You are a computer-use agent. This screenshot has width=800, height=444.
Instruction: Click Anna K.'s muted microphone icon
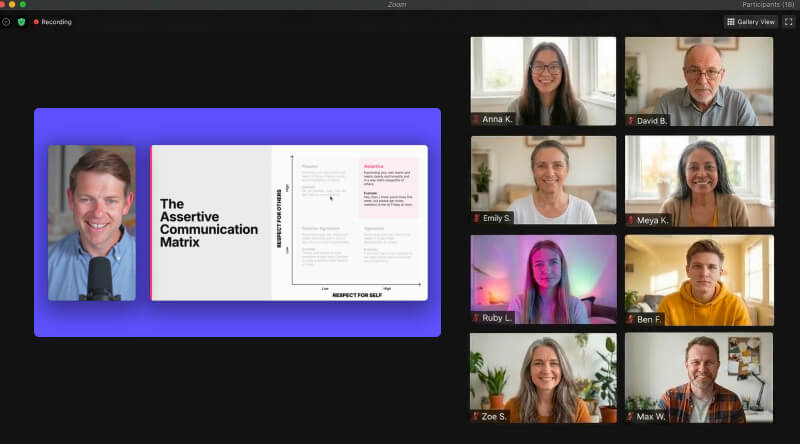[476, 120]
